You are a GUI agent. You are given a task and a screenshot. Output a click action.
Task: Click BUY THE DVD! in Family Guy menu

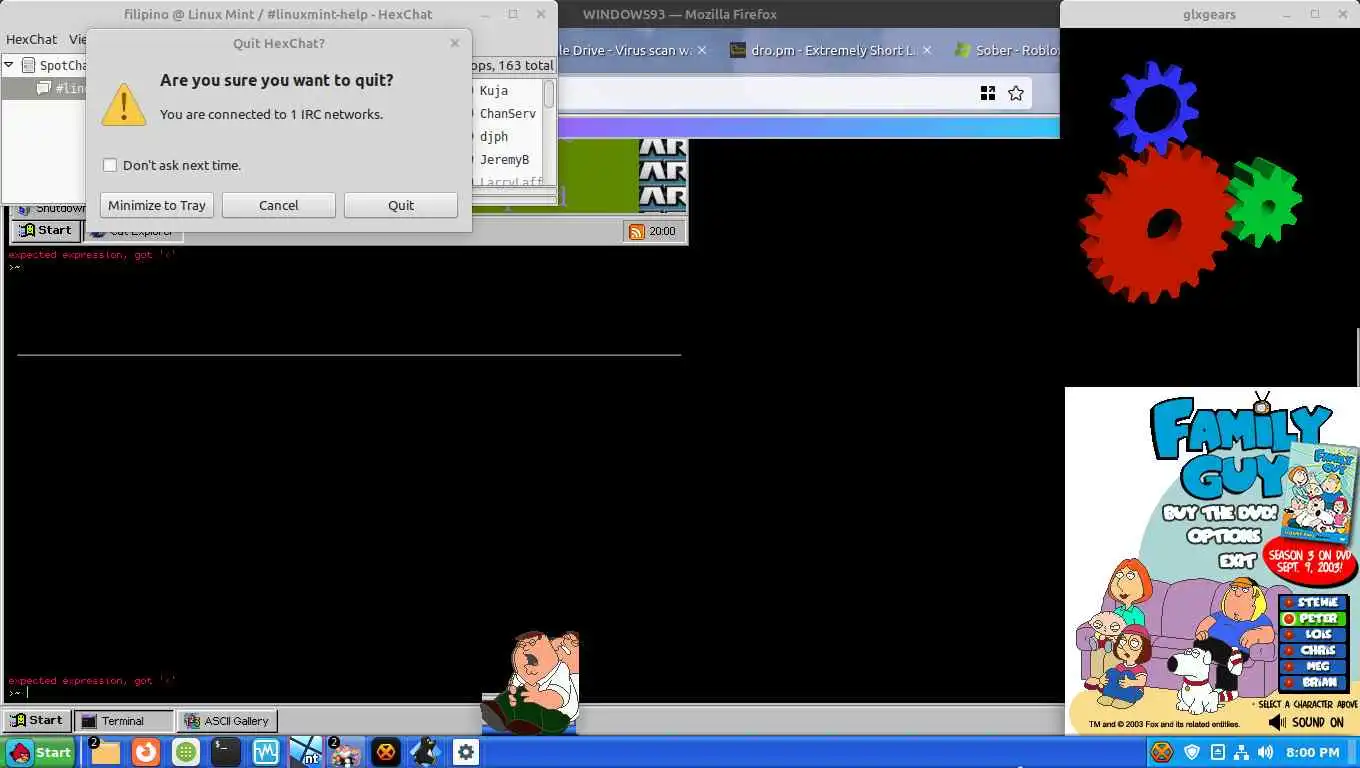coord(1220,514)
